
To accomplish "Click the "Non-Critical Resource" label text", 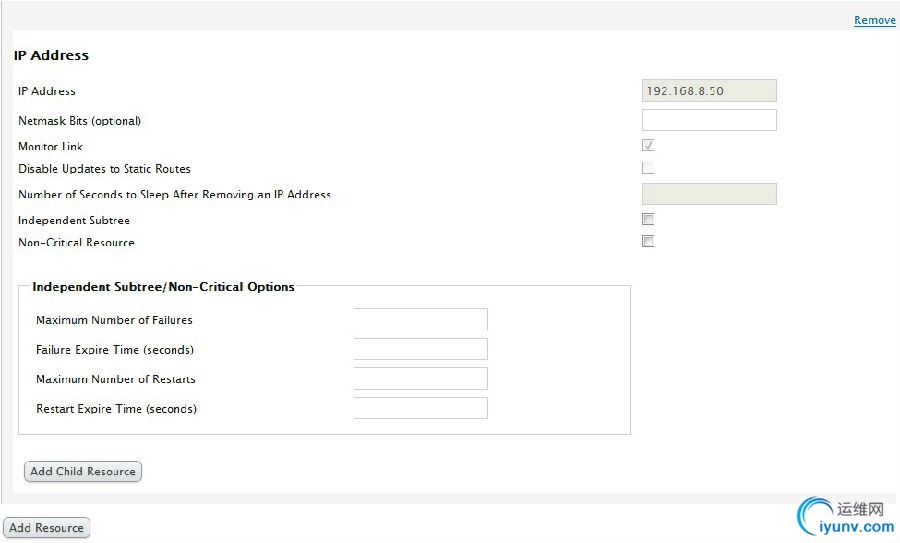I will (x=76, y=242).
